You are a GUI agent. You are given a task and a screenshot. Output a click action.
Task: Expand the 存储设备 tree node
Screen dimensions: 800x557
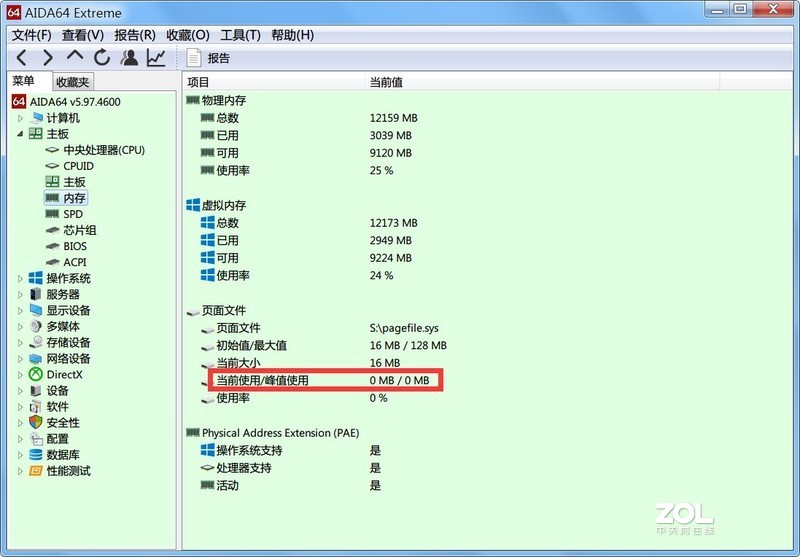tap(20, 342)
